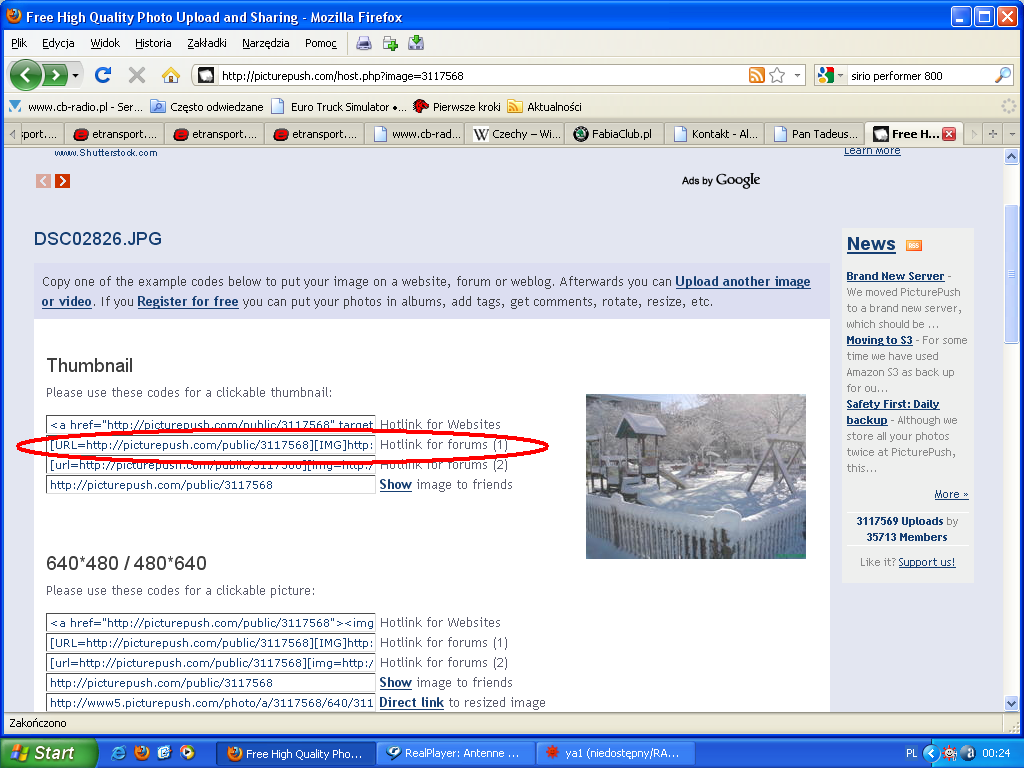Viewport: 1024px width, 768px height.
Task: Expand the address bar URL history dropdown
Action: click(x=797, y=75)
